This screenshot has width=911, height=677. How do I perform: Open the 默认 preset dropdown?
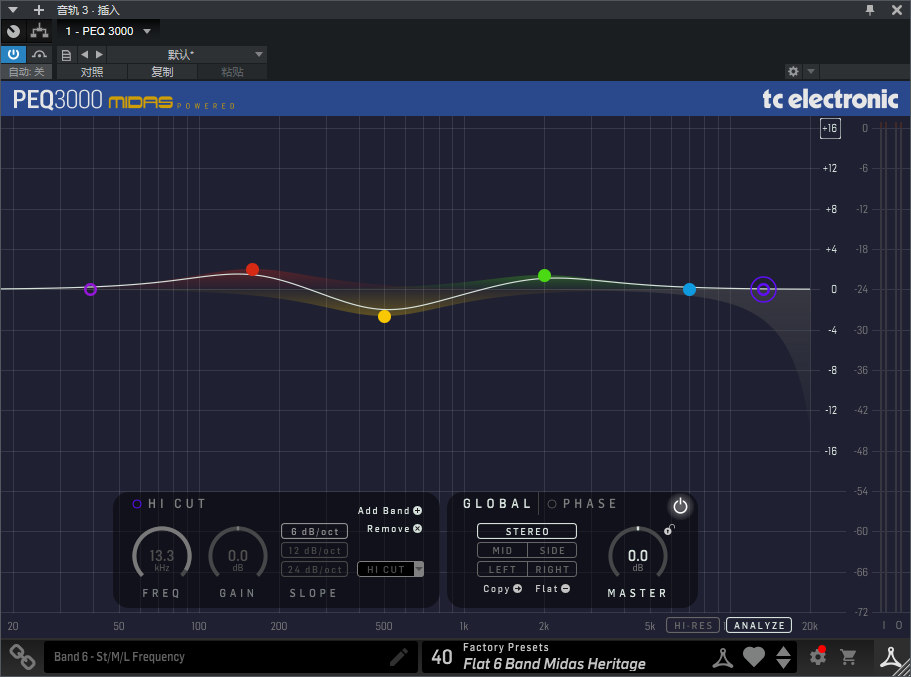pos(187,54)
